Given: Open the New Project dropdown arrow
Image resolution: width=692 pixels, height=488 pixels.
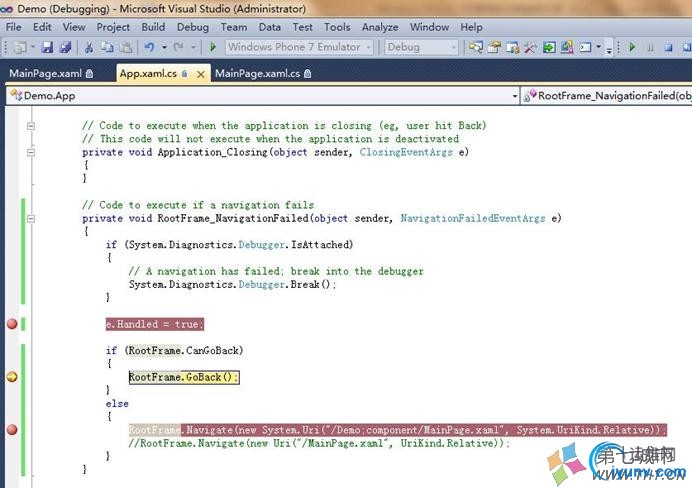Looking at the screenshot, I should click(33, 47).
